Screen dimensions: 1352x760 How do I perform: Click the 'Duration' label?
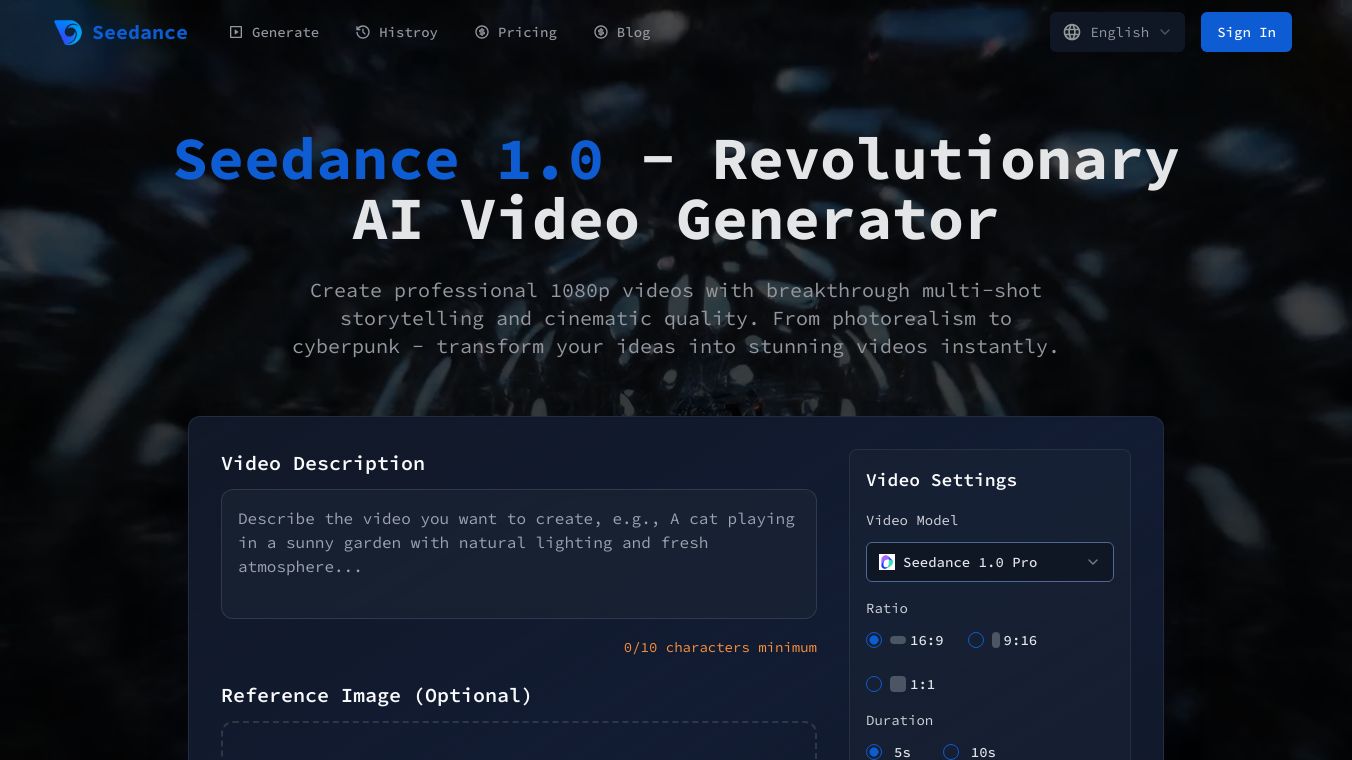point(899,720)
